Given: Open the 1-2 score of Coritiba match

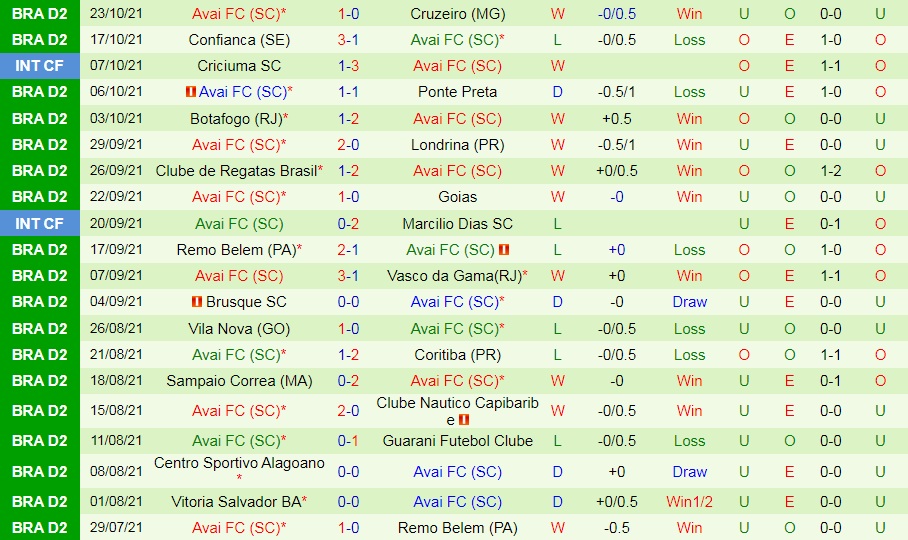Looking at the screenshot, I should (349, 355).
